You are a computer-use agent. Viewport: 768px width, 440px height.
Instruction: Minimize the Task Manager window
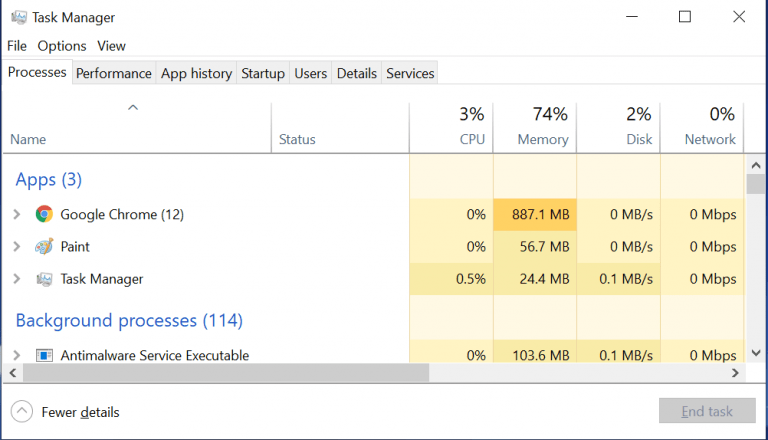click(632, 17)
